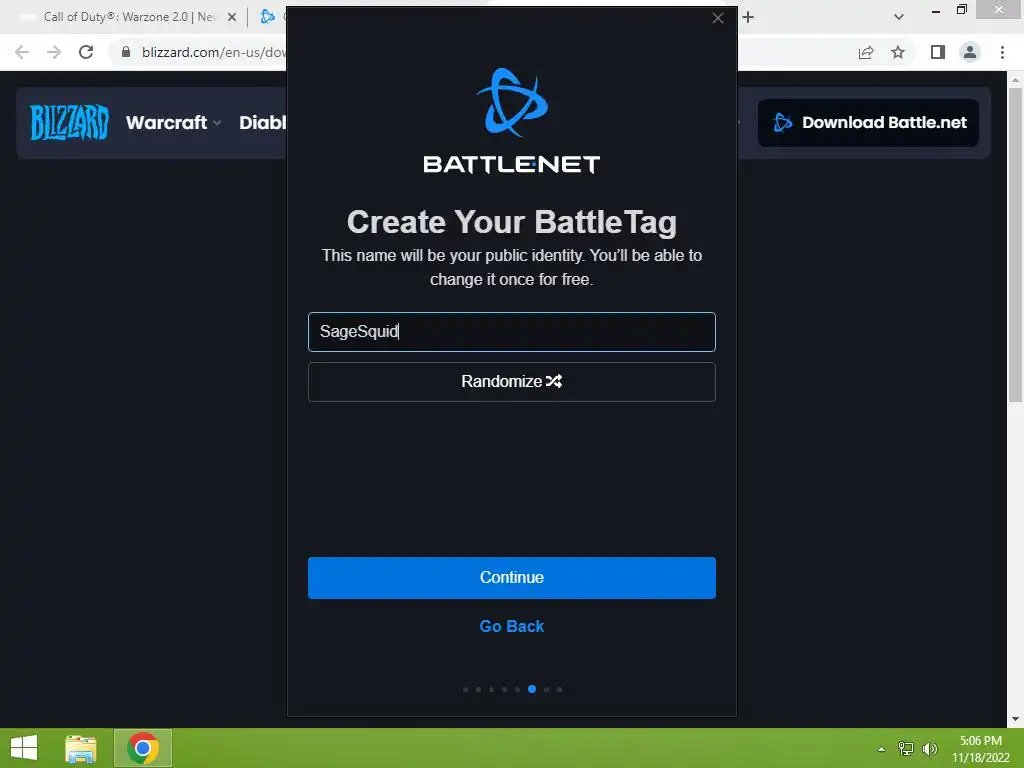Image resolution: width=1024 pixels, height=768 pixels.
Task: Click the page vertical scrollbar
Action: [x=1015, y=245]
